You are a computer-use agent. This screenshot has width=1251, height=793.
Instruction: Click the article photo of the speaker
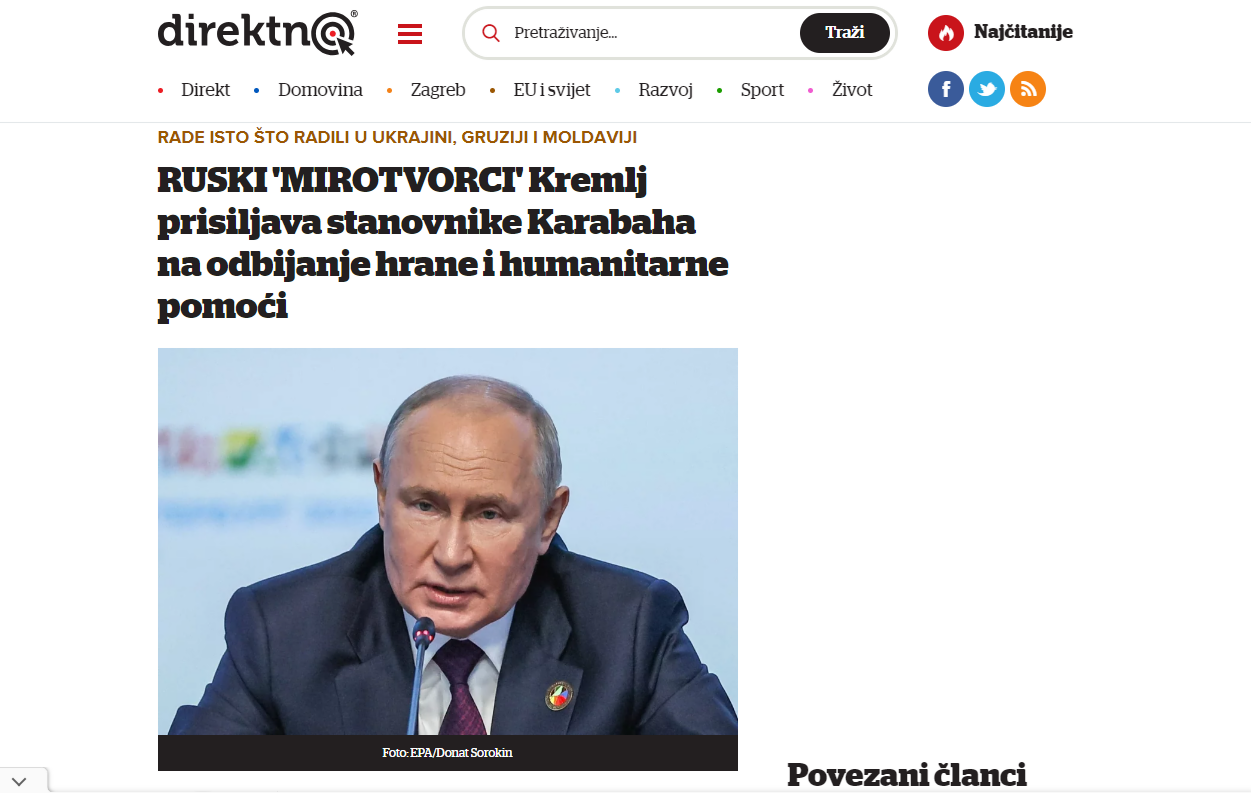(x=448, y=541)
